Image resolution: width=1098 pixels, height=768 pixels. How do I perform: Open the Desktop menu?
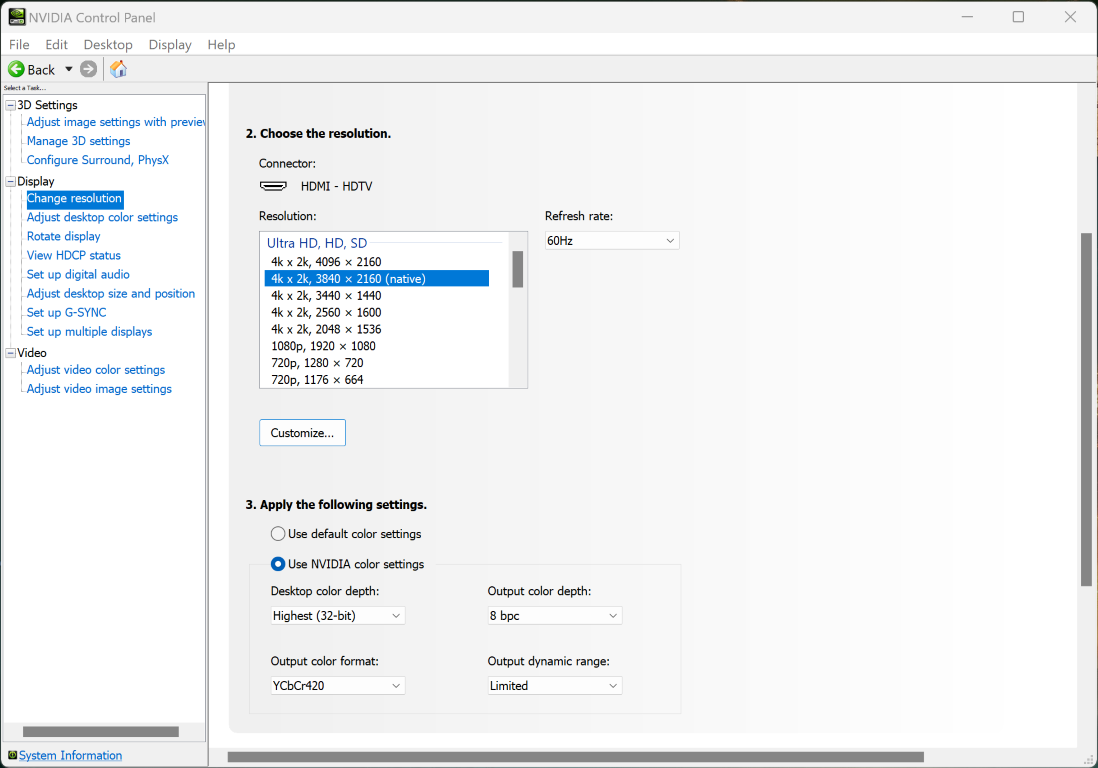tap(108, 45)
